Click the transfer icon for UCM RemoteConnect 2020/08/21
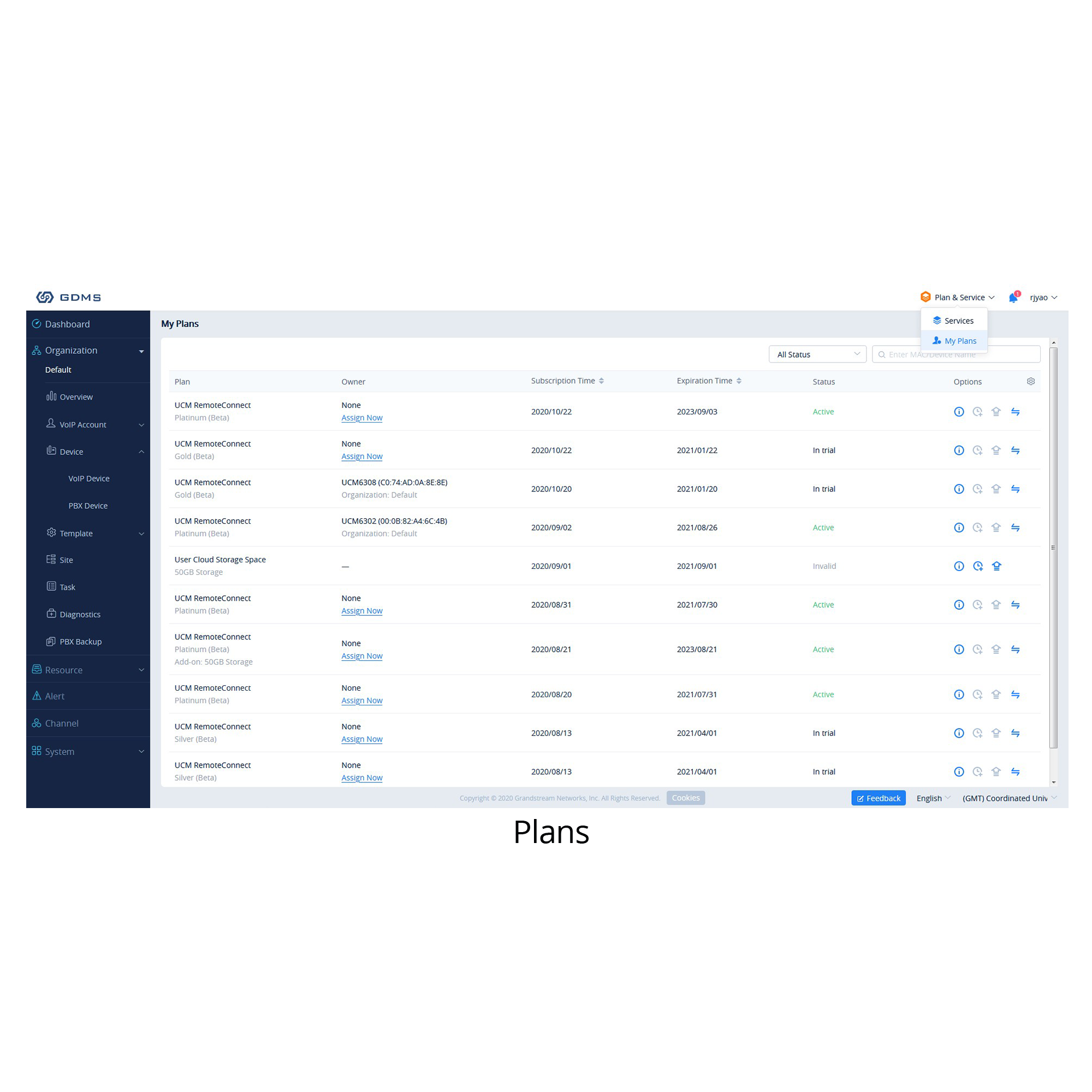This screenshot has width=1092, height=1092. pyautogui.click(x=1017, y=649)
